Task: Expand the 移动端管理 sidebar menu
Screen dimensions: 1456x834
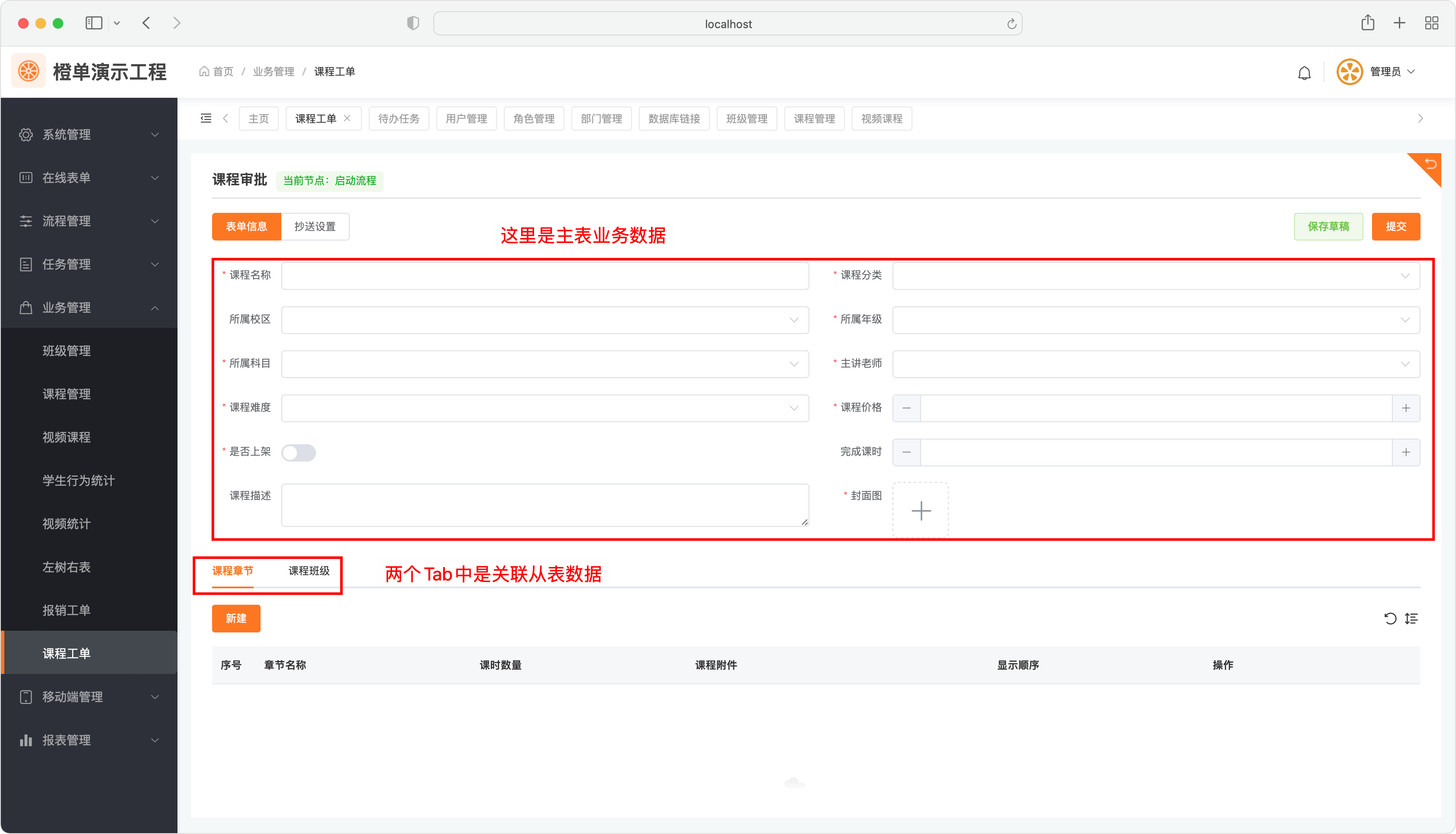Action: pos(89,696)
